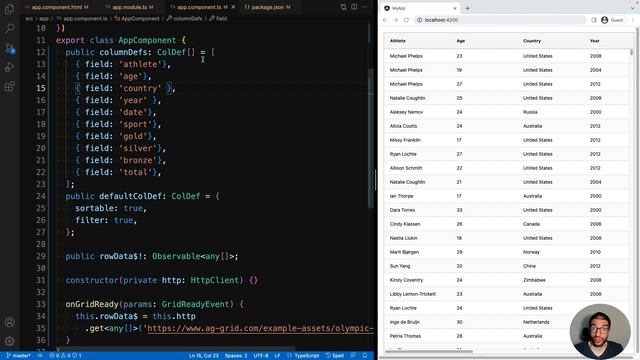Reload the localhost page

406,20
